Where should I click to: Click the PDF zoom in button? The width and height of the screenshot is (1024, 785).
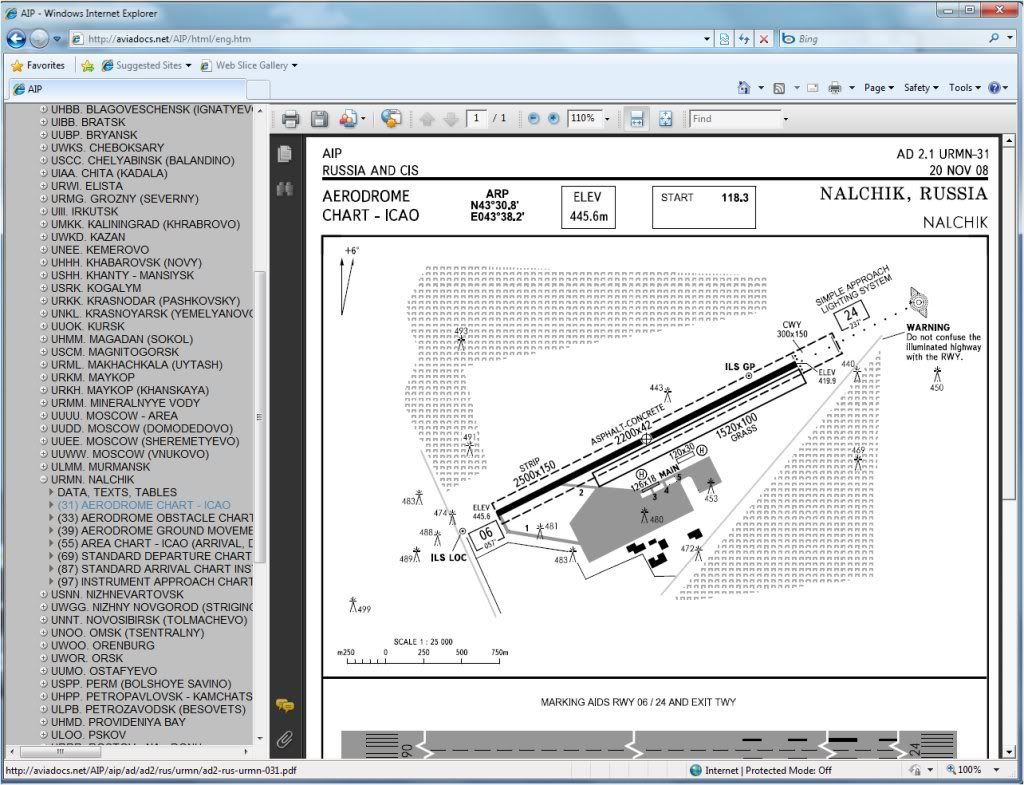[x=553, y=119]
